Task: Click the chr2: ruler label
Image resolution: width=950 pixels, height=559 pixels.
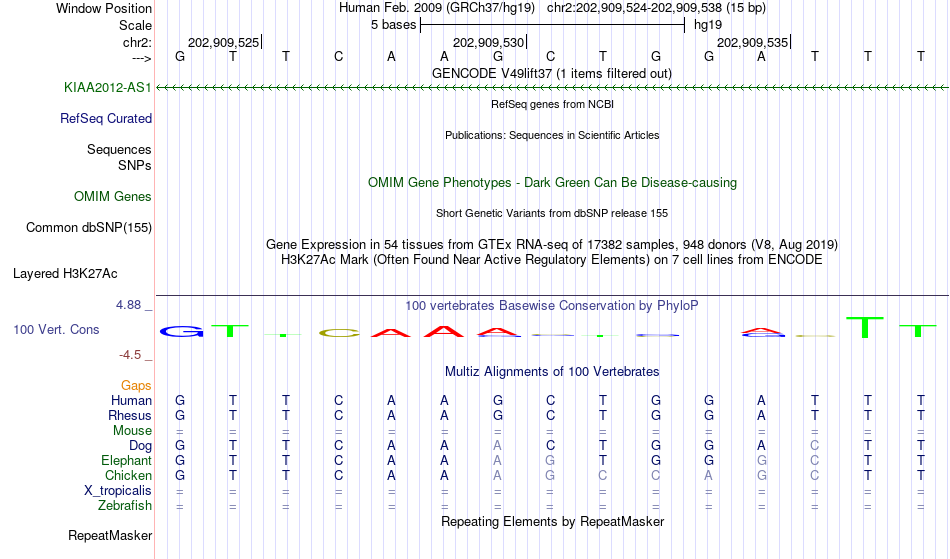Action: [x=138, y=42]
